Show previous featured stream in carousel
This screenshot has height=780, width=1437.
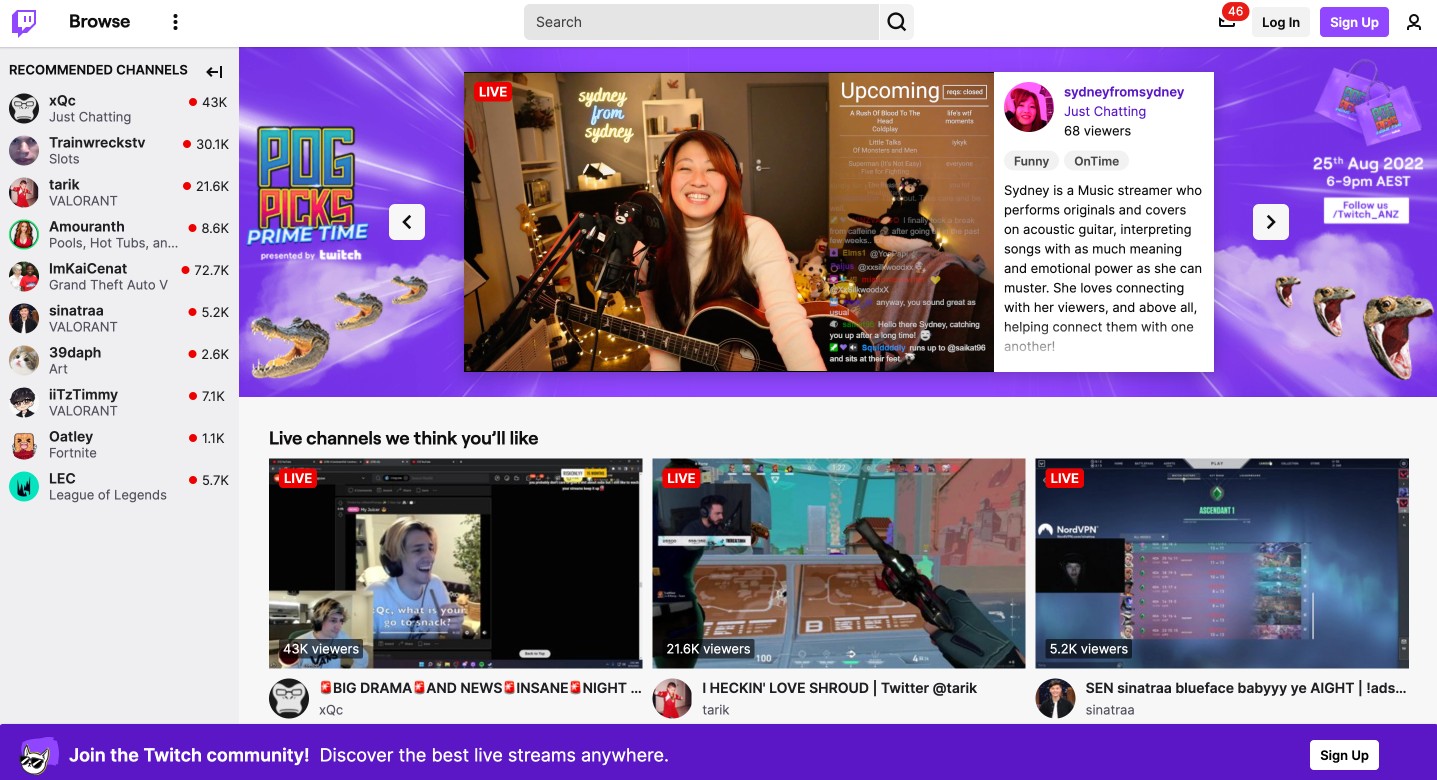pos(407,222)
